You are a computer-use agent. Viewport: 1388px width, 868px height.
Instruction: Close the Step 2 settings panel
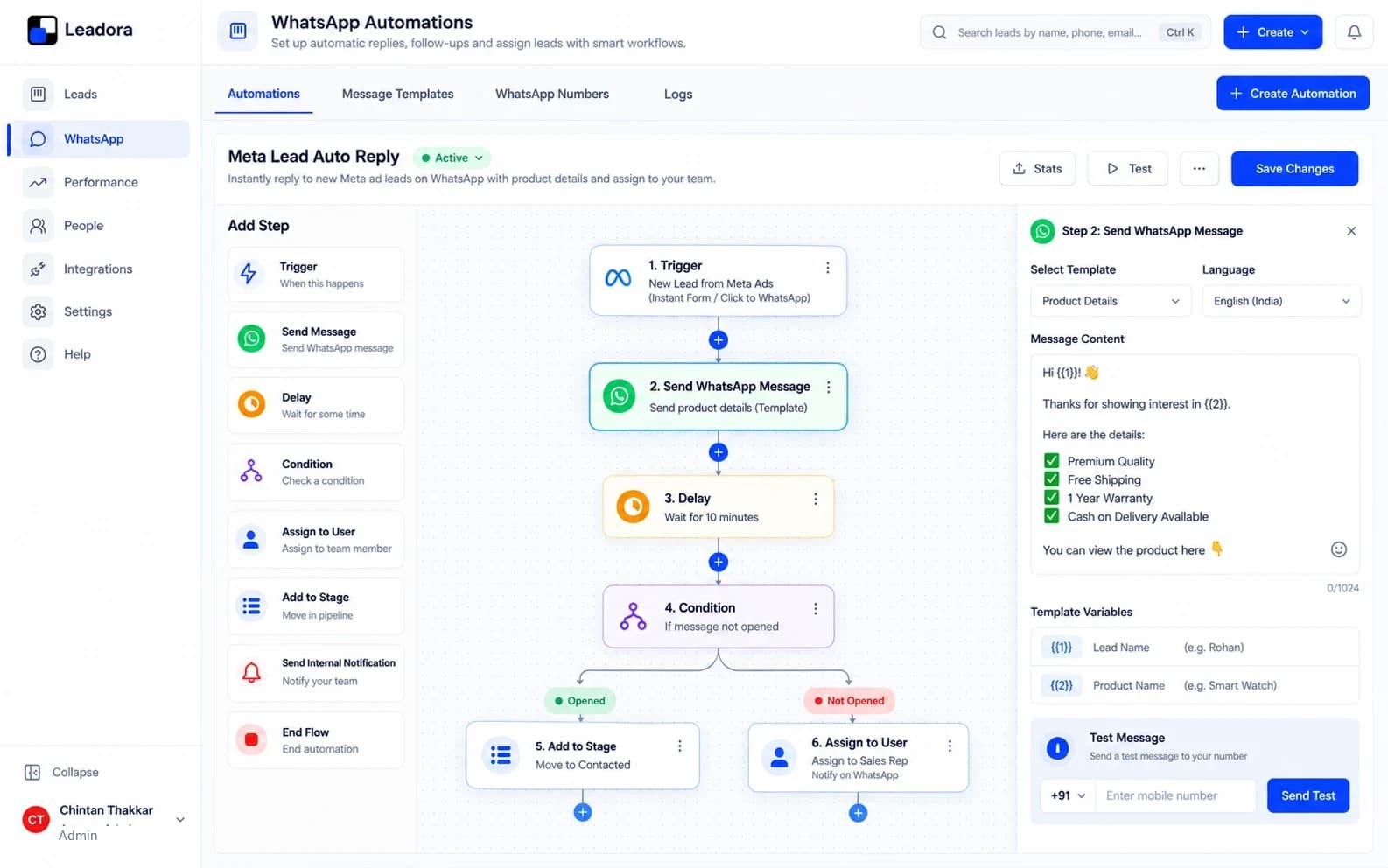coord(1351,231)
